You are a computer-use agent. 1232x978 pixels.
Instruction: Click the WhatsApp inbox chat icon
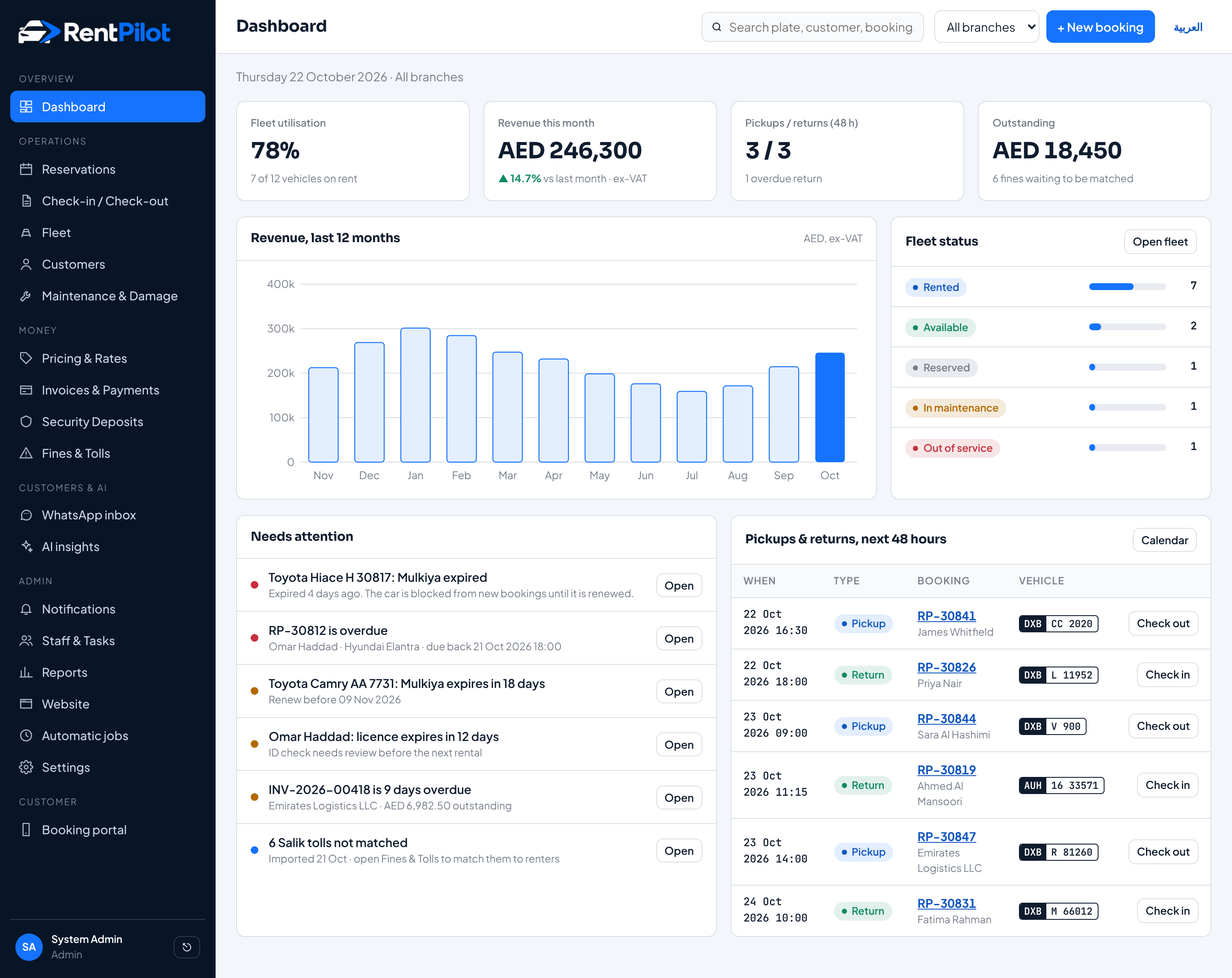(26, 515)
